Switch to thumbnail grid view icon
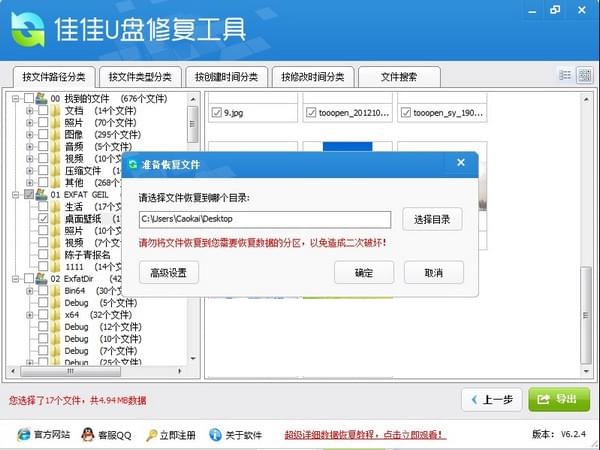 pos(584,75)
